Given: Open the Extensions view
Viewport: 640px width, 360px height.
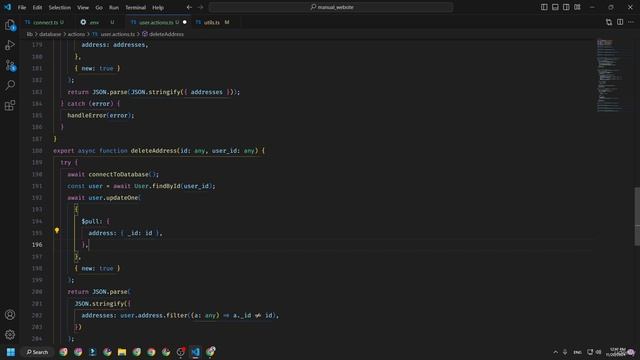Looking at the screenshot, I should (x=10, y=105).
